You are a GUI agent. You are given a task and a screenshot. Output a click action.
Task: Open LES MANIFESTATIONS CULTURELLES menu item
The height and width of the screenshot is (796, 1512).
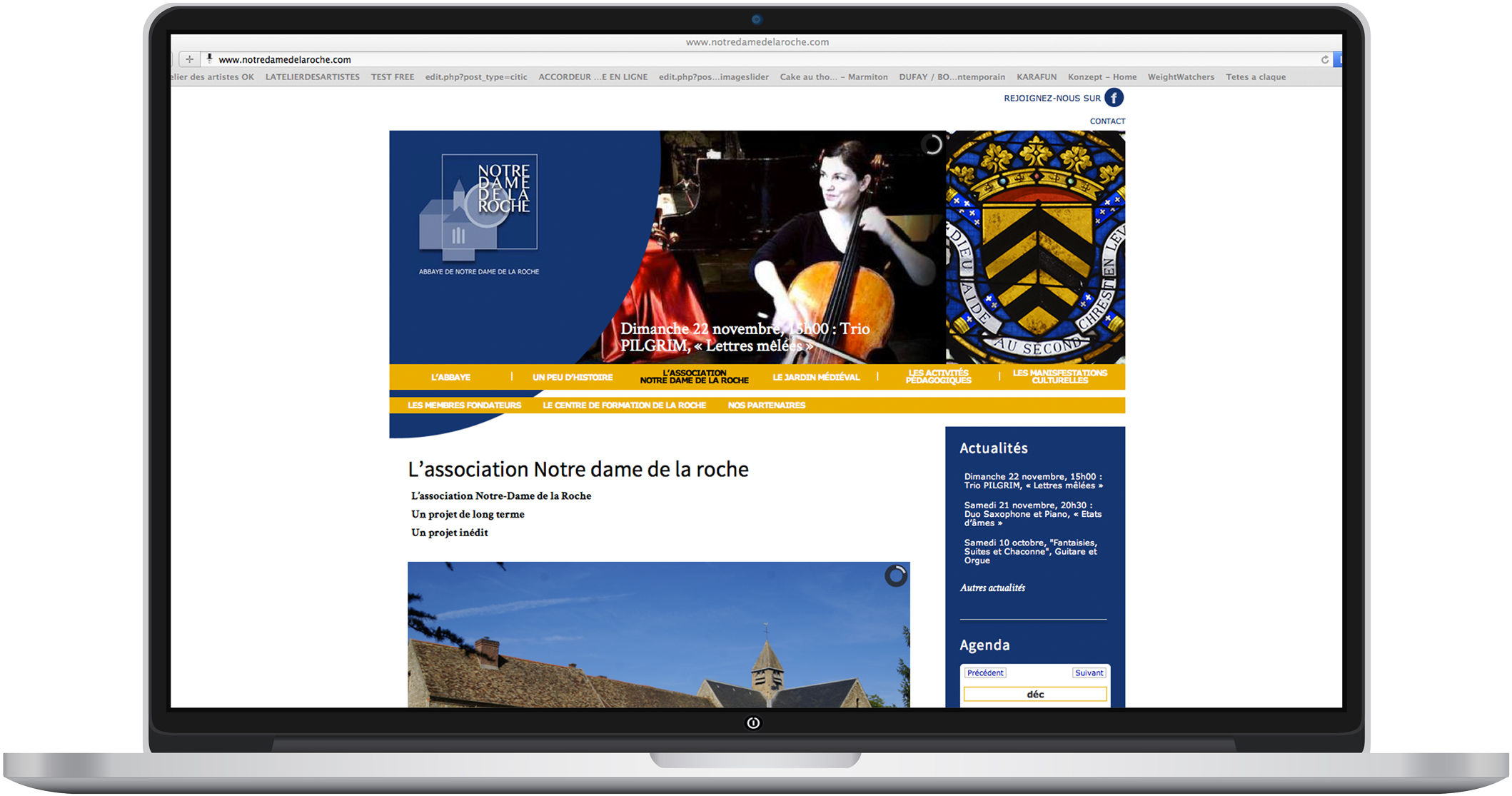[x=1060, y=377]
